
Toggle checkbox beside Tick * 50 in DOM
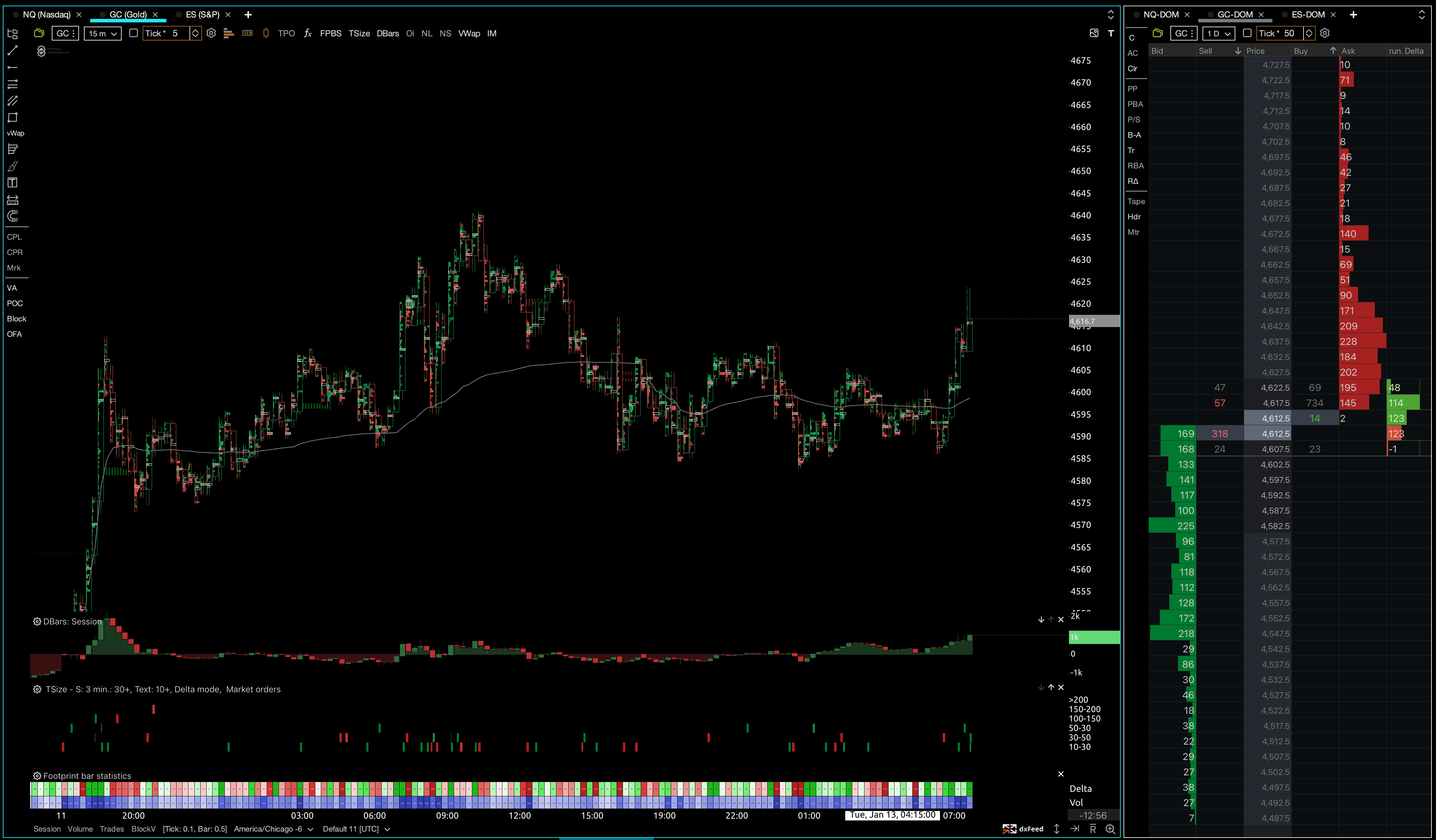[x=1247, y=33]
